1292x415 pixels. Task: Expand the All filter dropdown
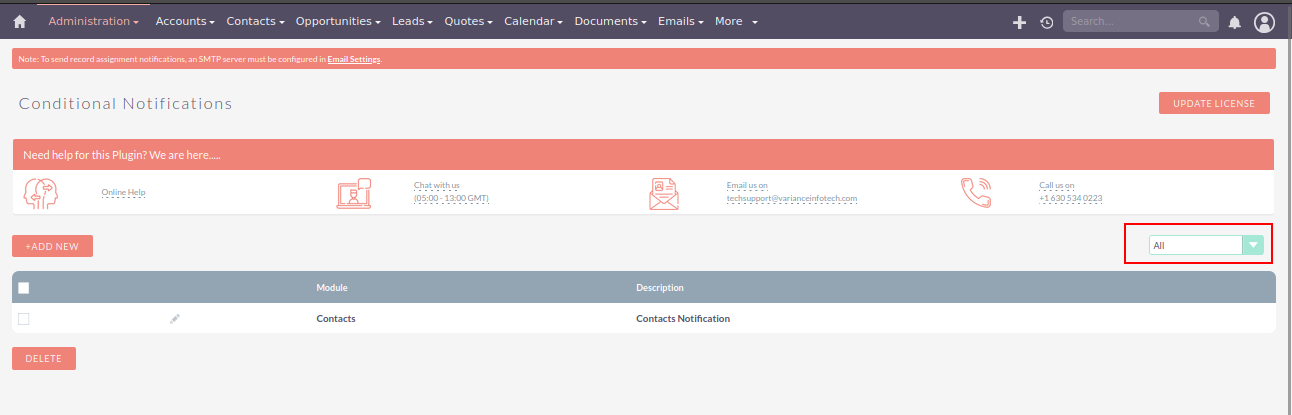pos(1252,245)
